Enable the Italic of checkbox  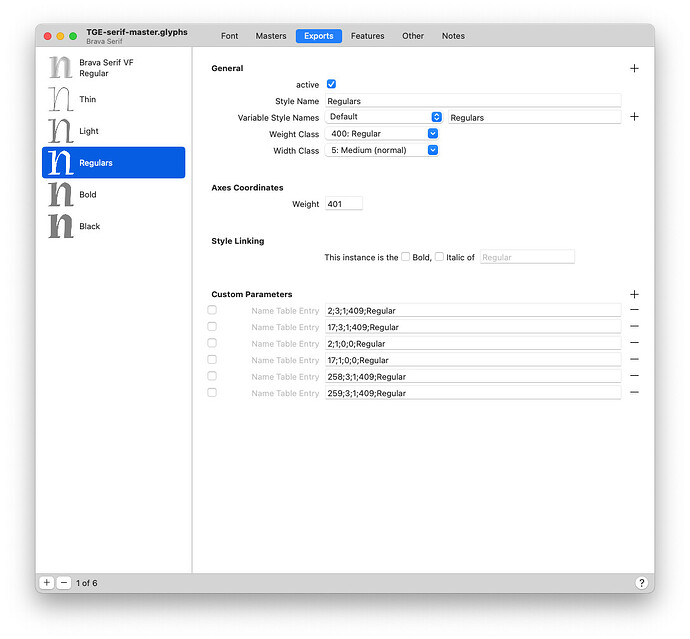439,257
